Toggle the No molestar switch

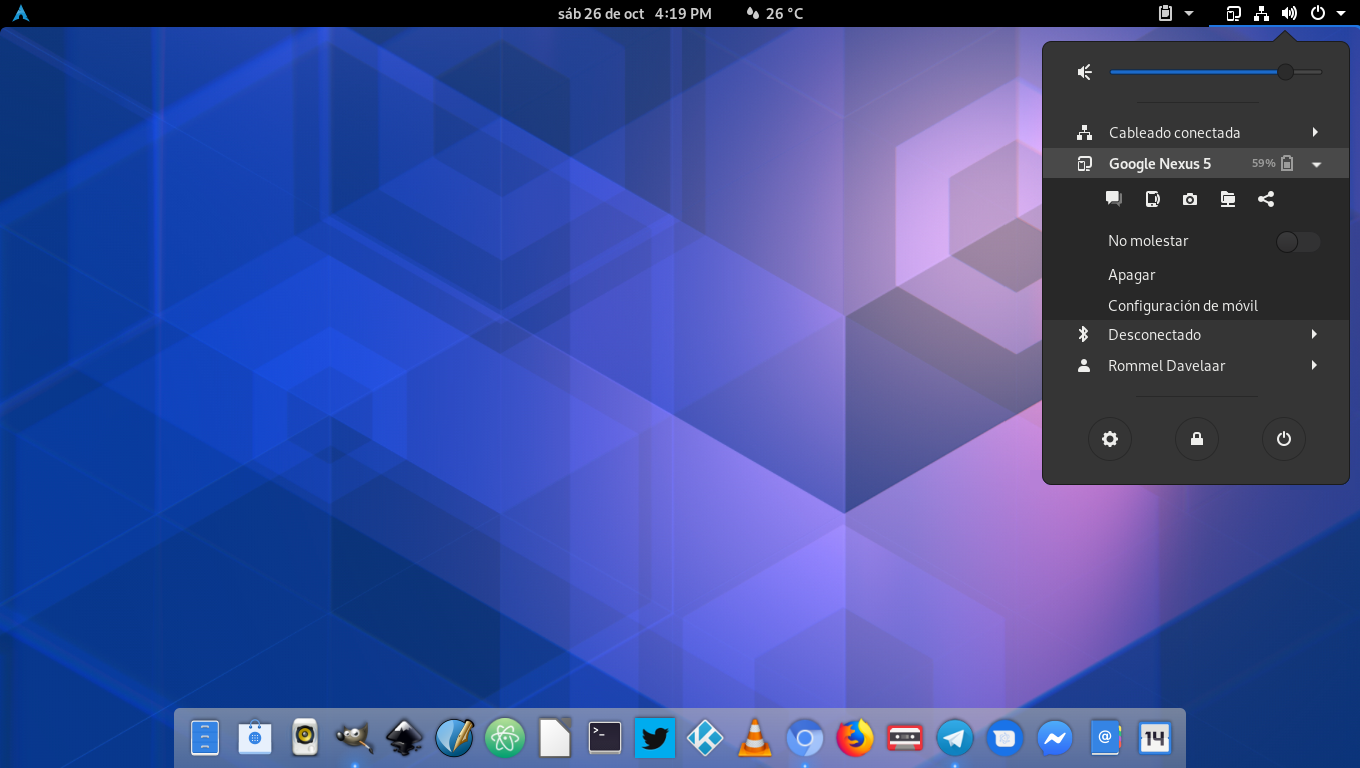click(x=1298, y=242)
